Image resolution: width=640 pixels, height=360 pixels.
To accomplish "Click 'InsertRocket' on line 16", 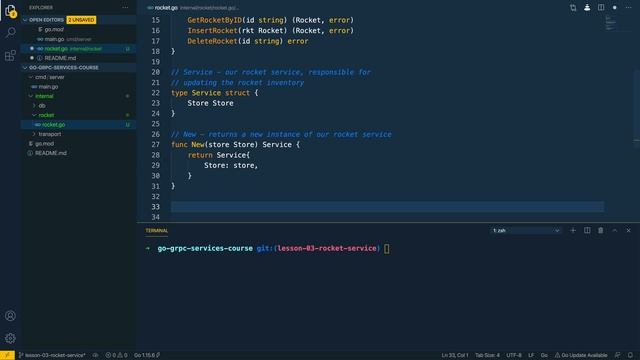I will pos(212,31).
